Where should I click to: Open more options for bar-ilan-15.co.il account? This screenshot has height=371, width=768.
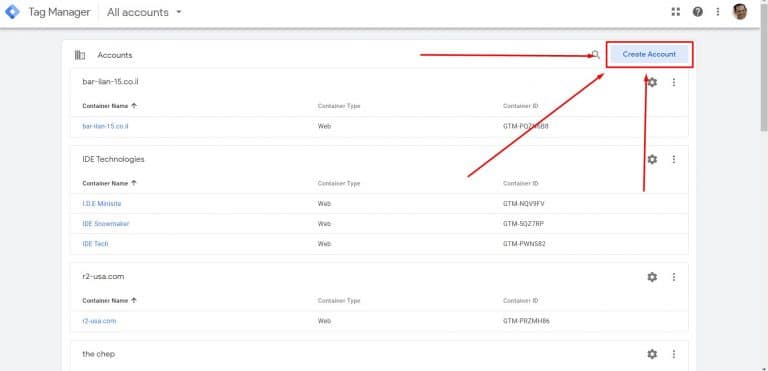674,82
